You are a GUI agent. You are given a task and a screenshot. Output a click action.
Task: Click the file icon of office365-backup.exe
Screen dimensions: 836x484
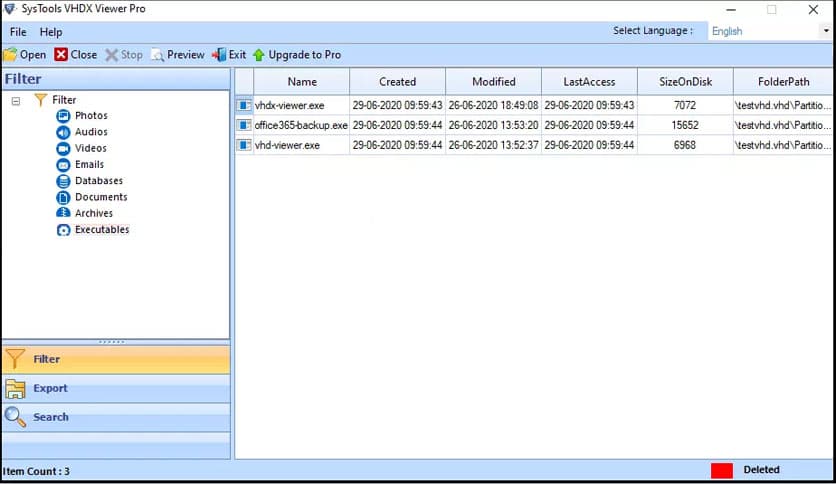click(x=244, y=125)
